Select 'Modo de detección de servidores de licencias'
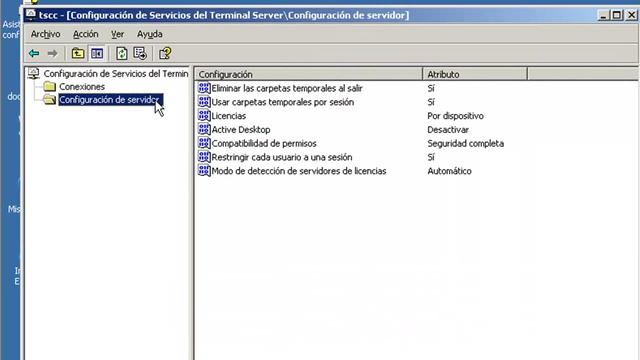This screenshot has height=360, width=640. click(x=299, y=171)
